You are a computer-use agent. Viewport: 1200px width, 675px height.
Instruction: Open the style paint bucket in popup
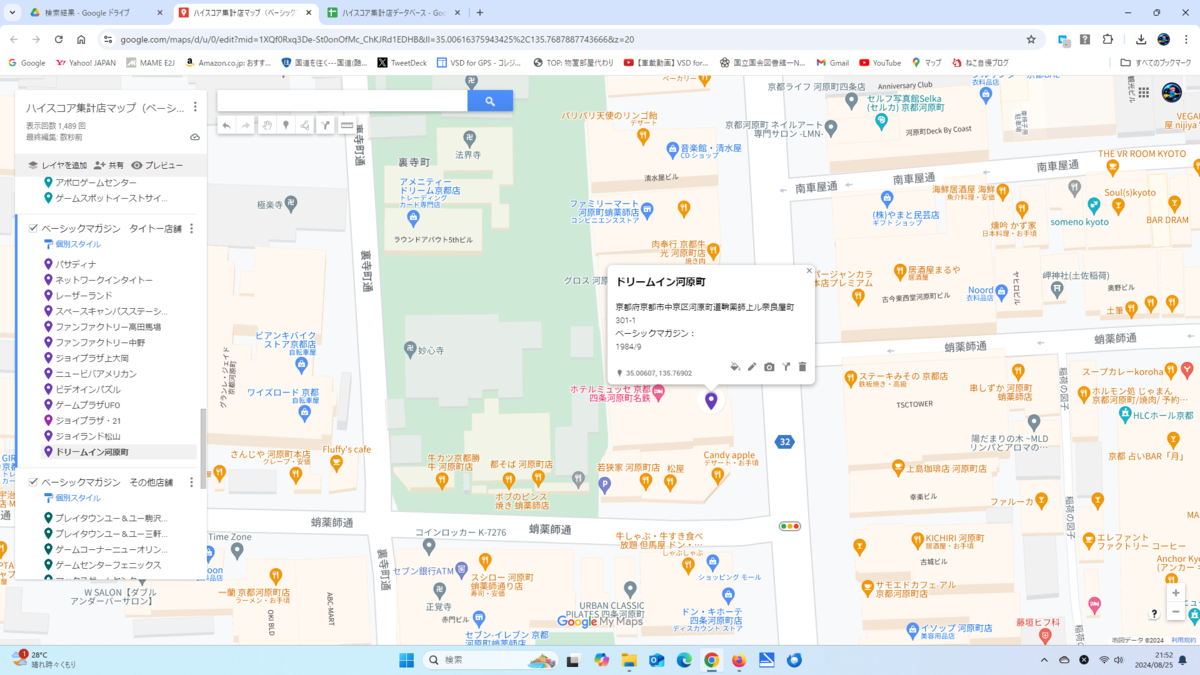pos(735,368)
